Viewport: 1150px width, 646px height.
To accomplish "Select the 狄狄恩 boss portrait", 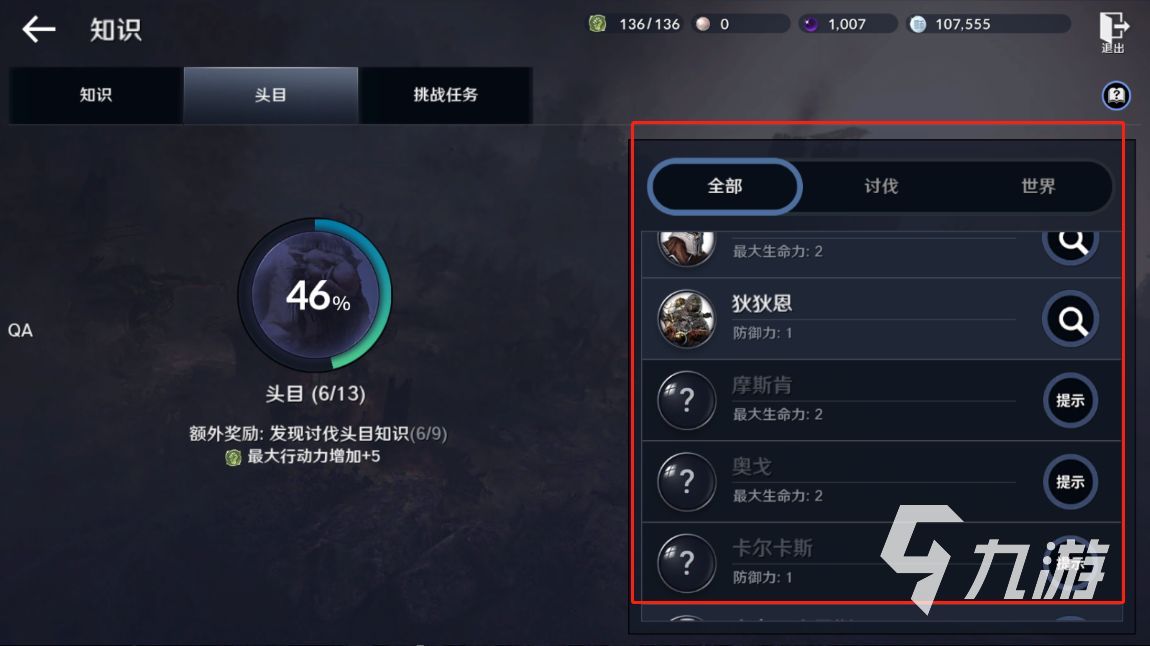I will [686, 319].
